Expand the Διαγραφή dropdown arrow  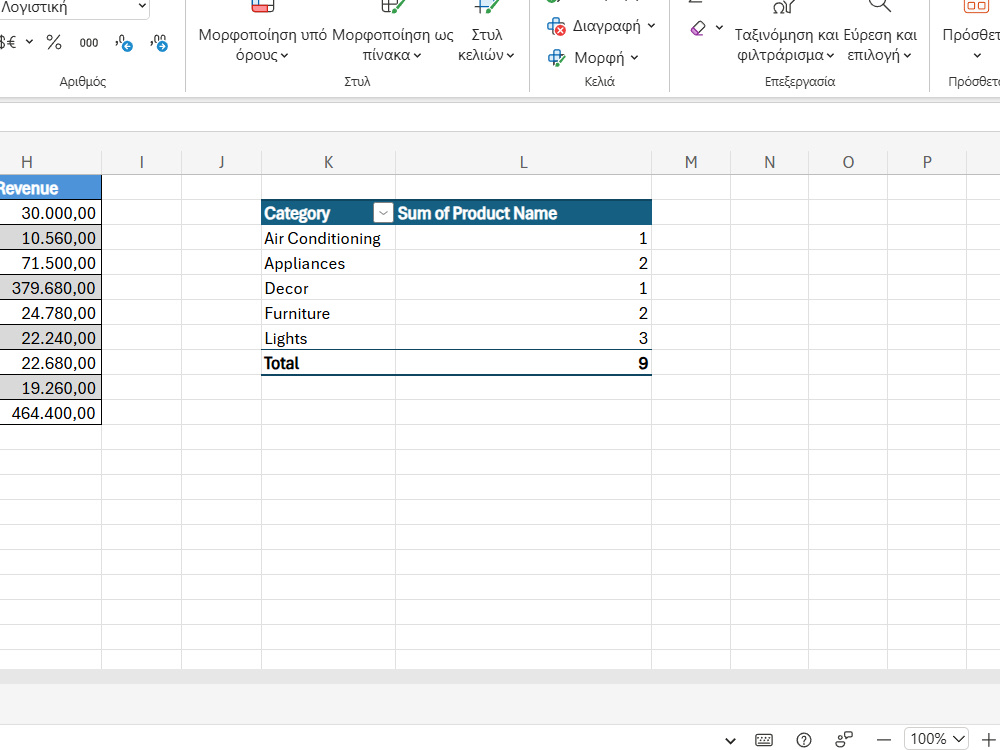click(x=651, y=26)
